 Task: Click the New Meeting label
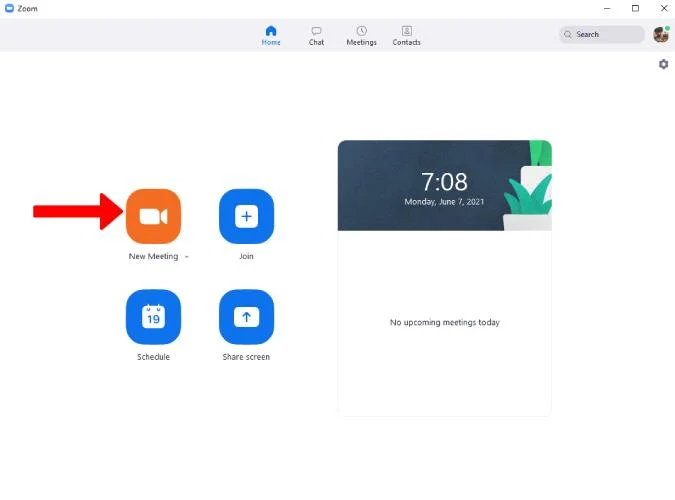coord(153,256)
